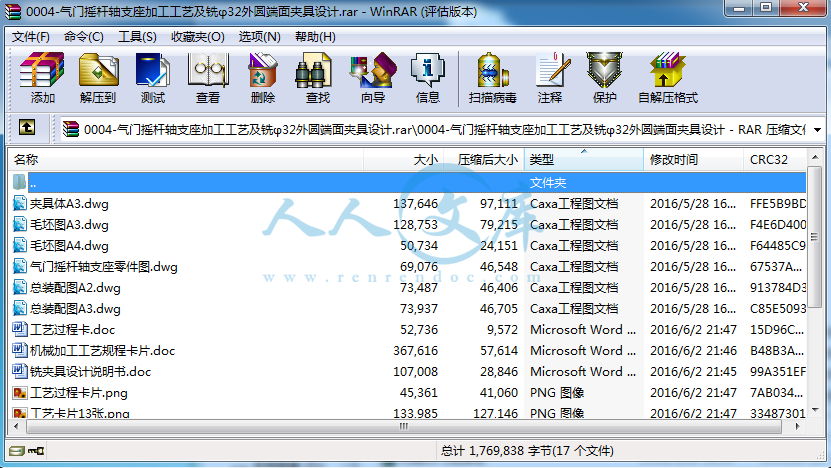Screen dimensions: 831x468
Task: Select the file 工艺过程卡片.png
Action: coord(78,393)
